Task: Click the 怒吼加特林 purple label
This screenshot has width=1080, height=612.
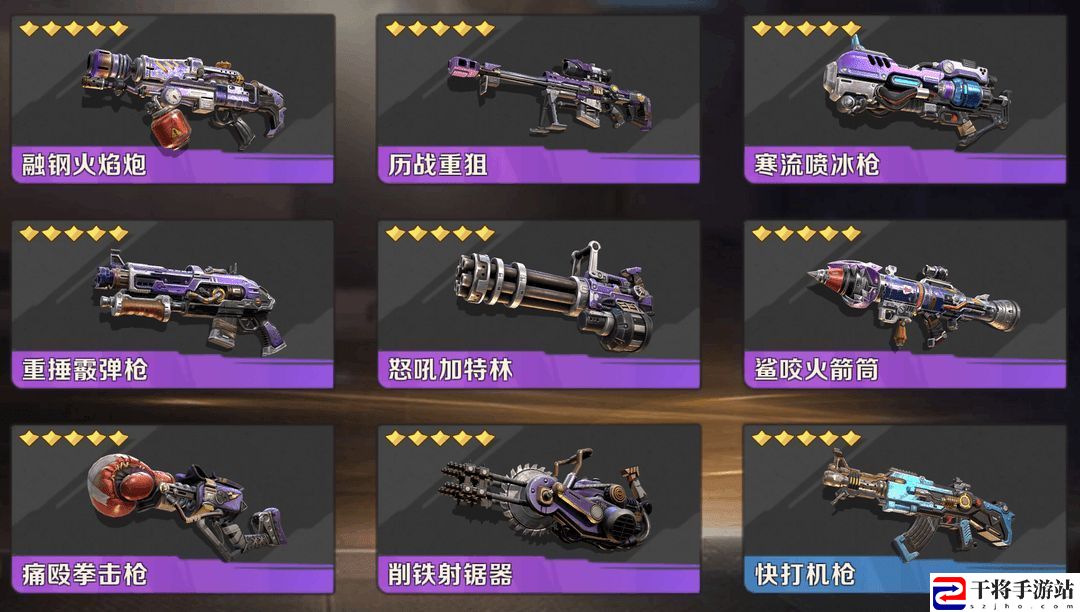Action: pos(539,370)
